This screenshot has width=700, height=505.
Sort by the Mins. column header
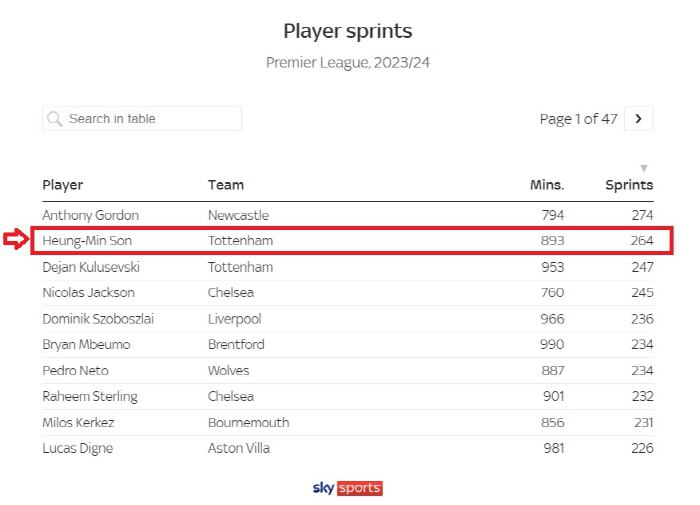tap(547, 185)
